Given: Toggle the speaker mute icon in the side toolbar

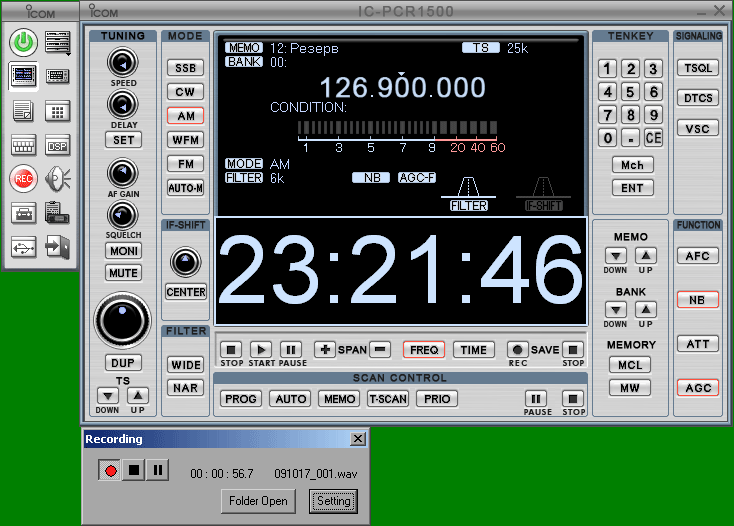Looking at the screenshot, I should pyautogui.click(x=58, y=179).
